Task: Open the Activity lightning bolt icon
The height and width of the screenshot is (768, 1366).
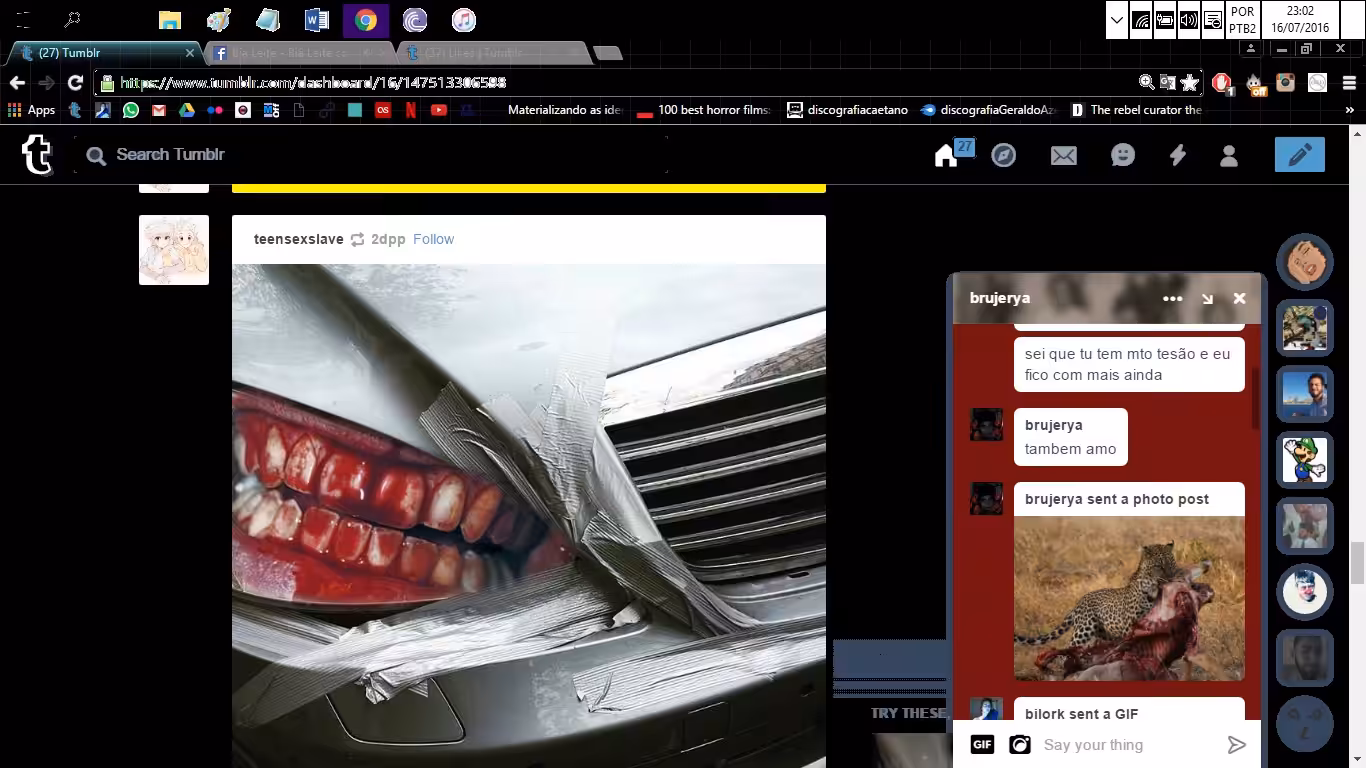Action: pyautogui.click(x=1178, y=155)
